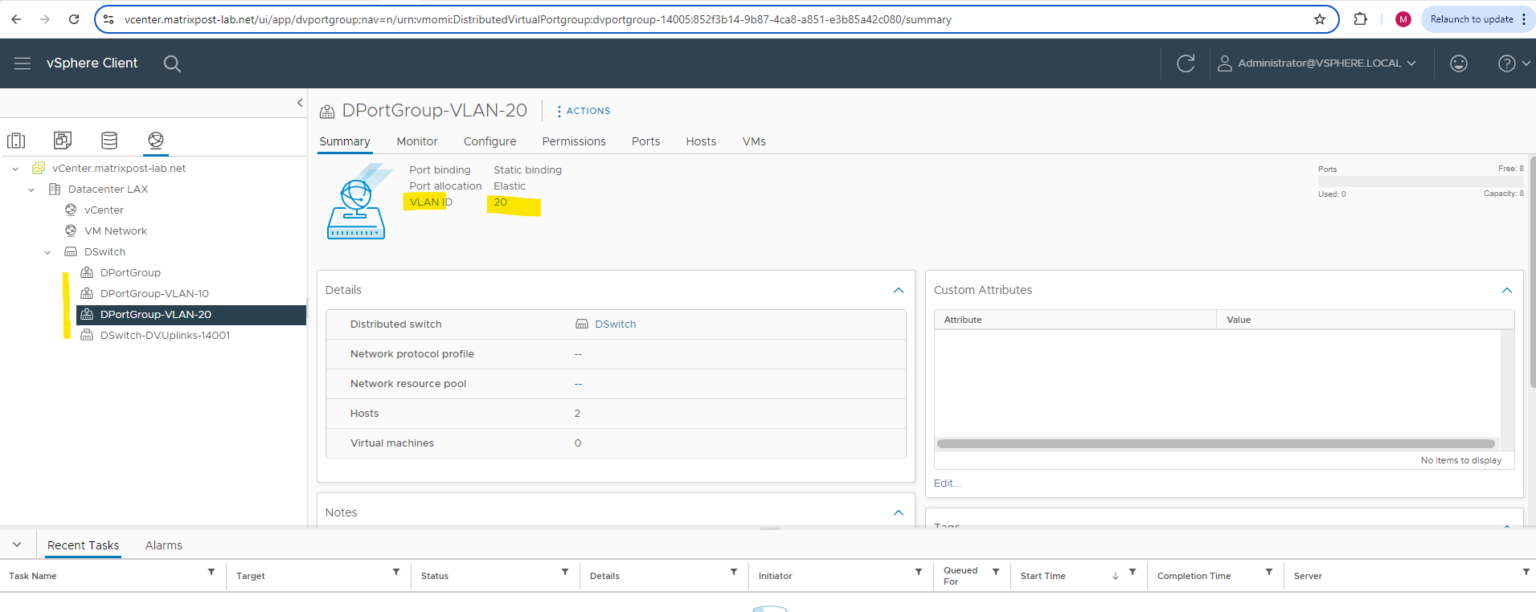Select DPortGroup-VLAN-10 in the tree
Image resolution: width=1536 pixels, height=612 pixels.
(x=154, y=294)
